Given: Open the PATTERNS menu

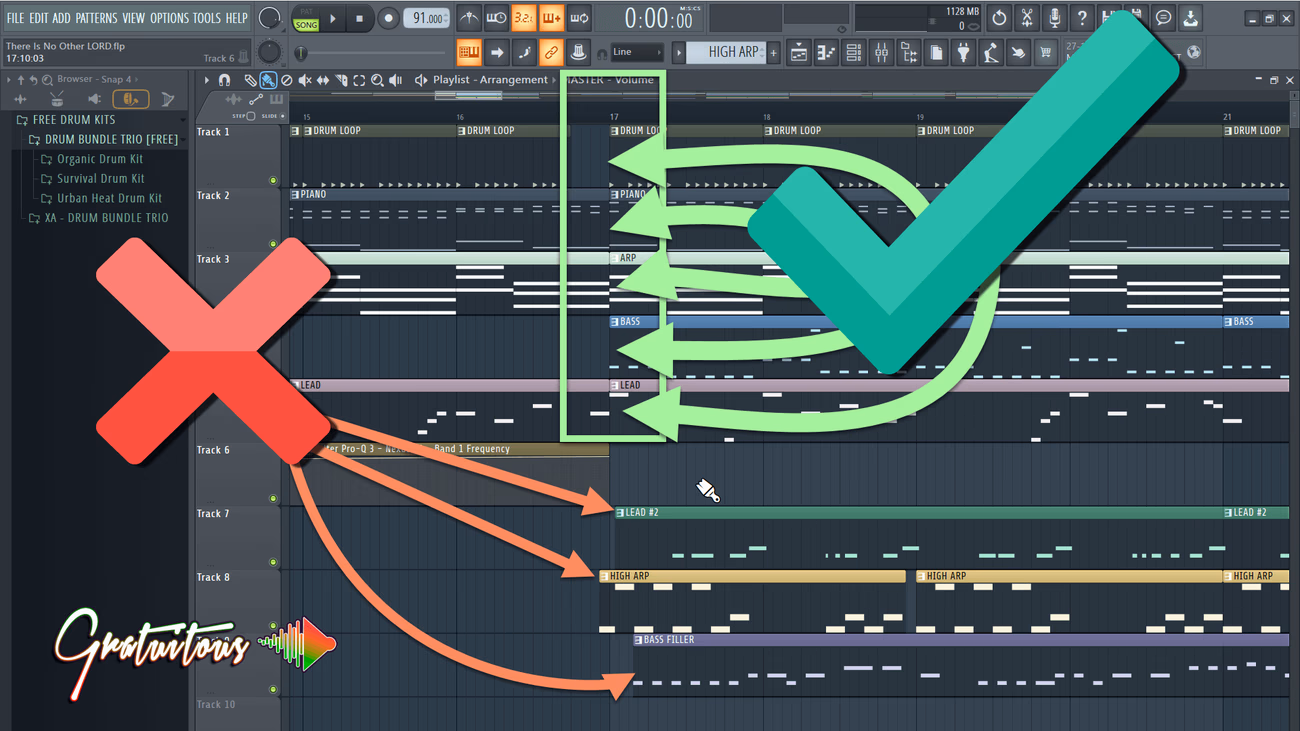Looking at the screenshot, I should [x=96, y=18].
